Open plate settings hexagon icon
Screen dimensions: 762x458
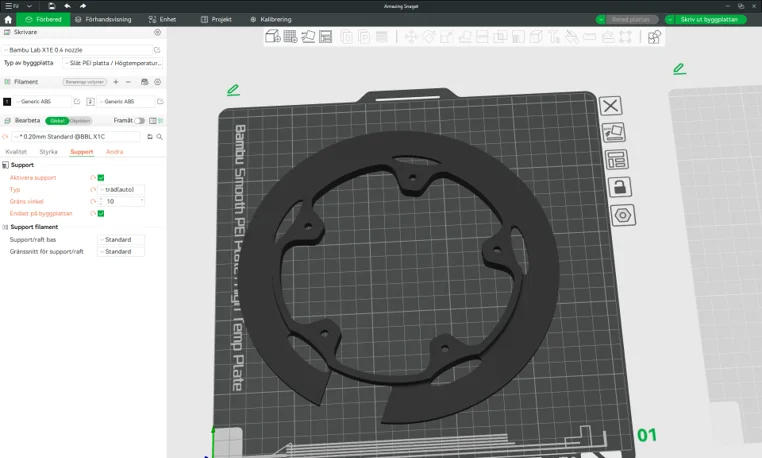(x=621, y=215)
